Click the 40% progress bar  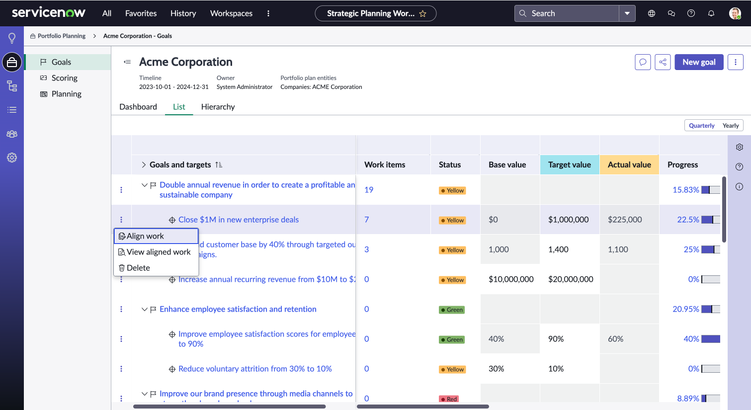(x=711, y=339)
